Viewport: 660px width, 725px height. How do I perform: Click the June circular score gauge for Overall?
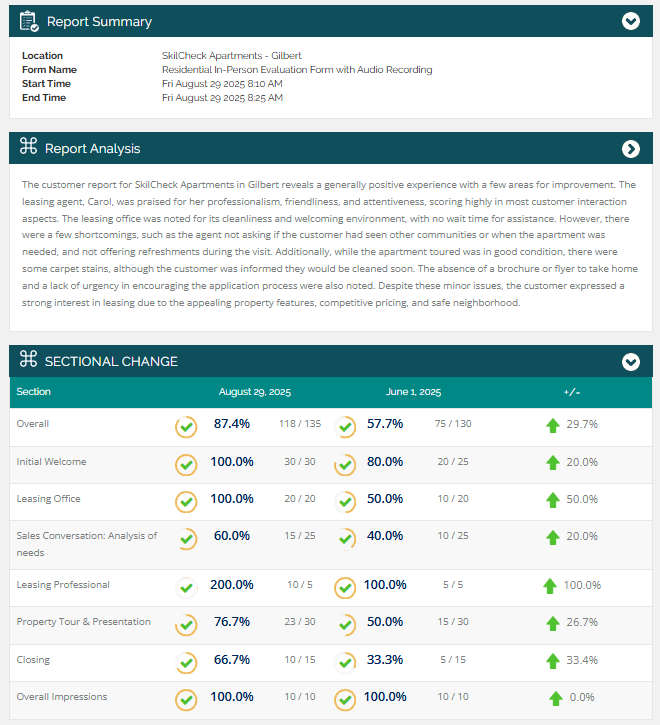pyautogui.click(x=345, y=426)
